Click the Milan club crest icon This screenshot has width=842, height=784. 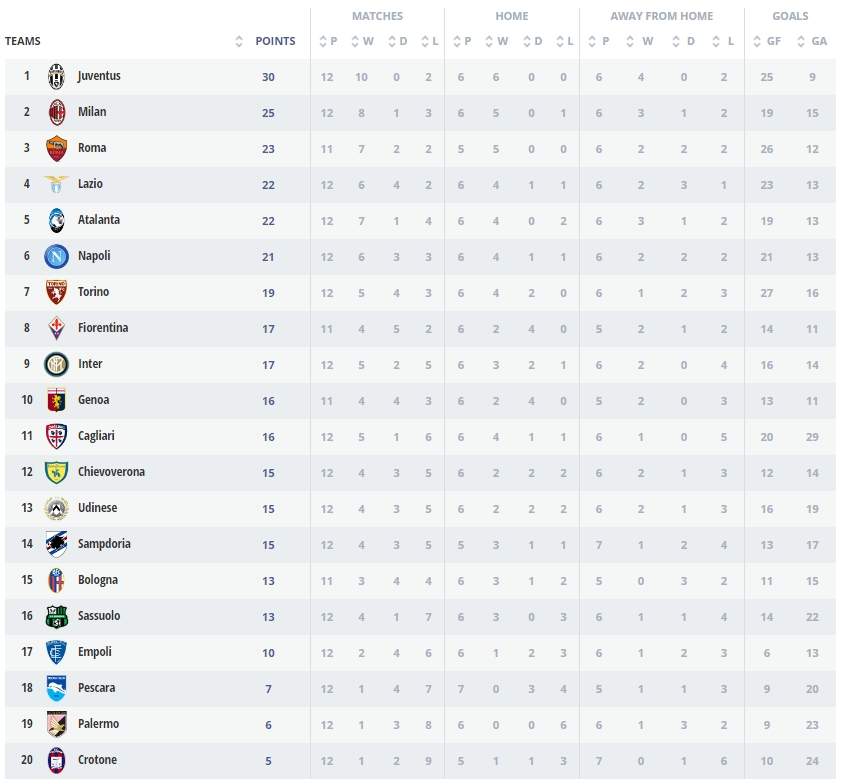(57, 113)
